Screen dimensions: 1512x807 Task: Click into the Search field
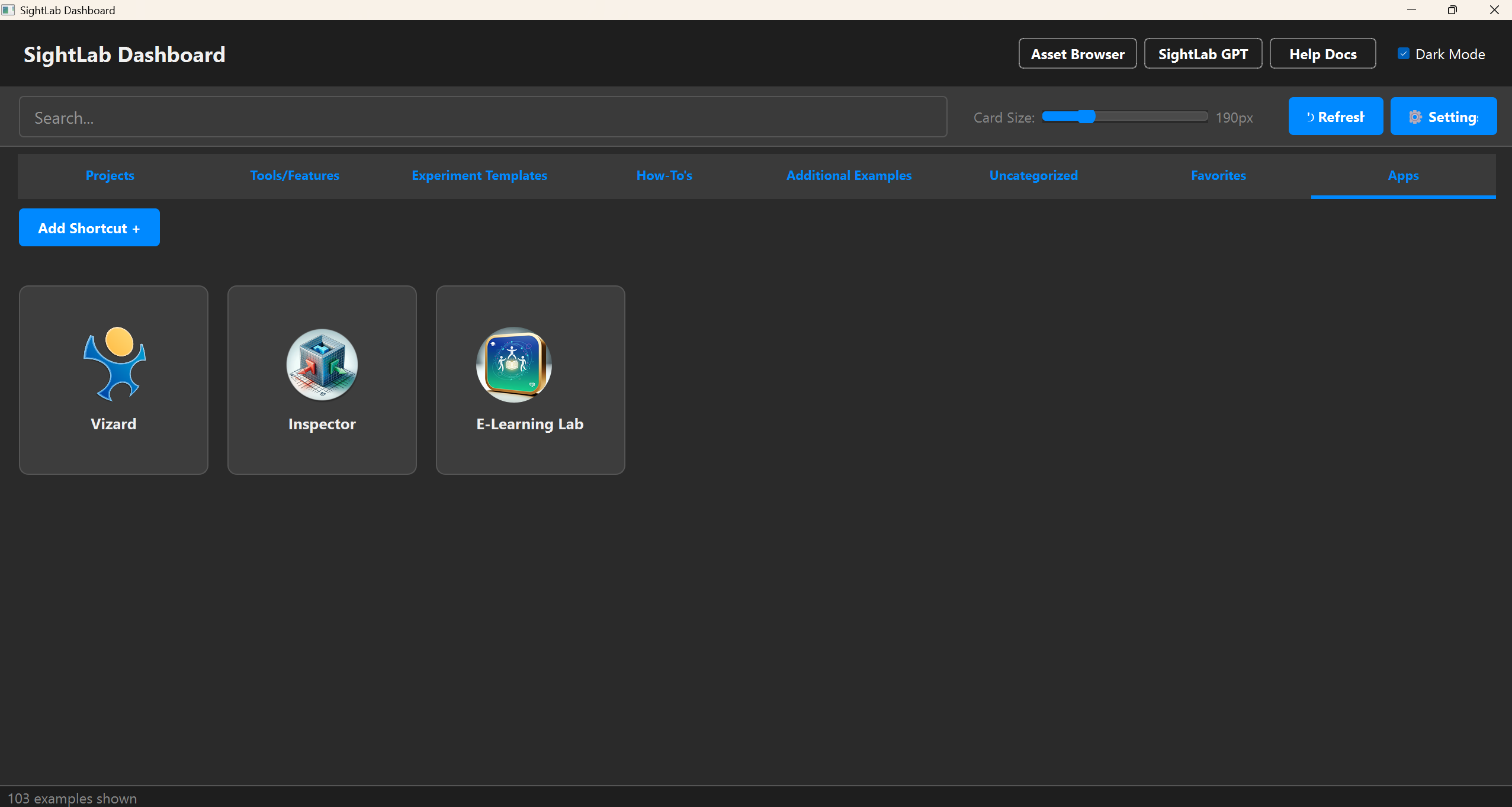tap(483, 117)
